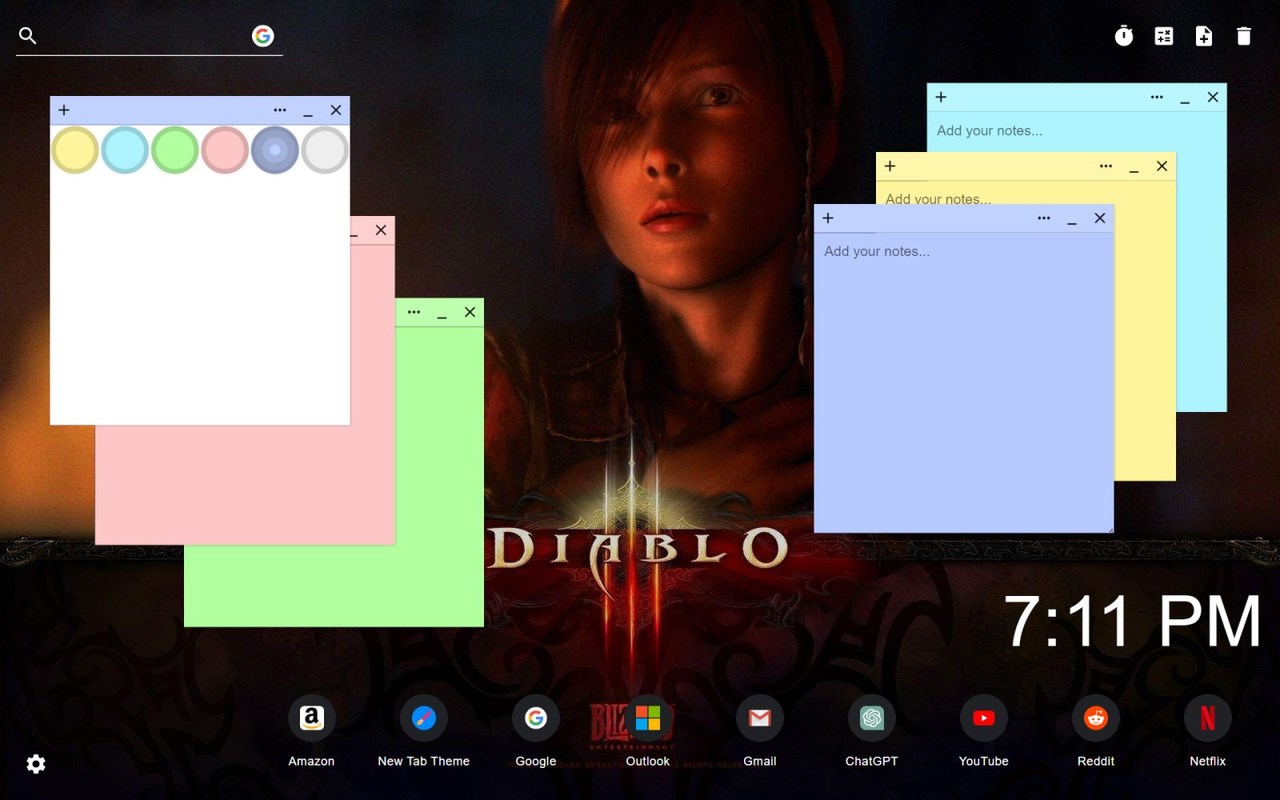Close the green sticky note

click(x=470, y=312)
